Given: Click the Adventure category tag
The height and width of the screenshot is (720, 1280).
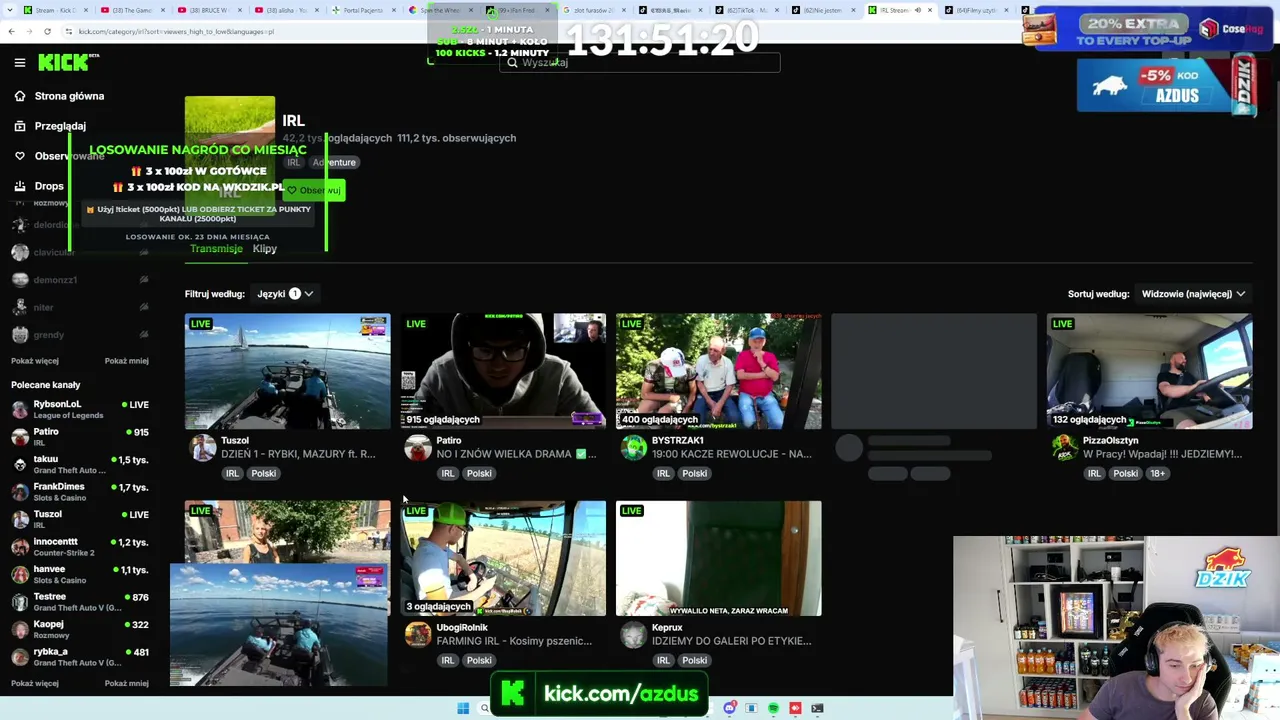Looking at the screenshot, I should coord(334,162).
